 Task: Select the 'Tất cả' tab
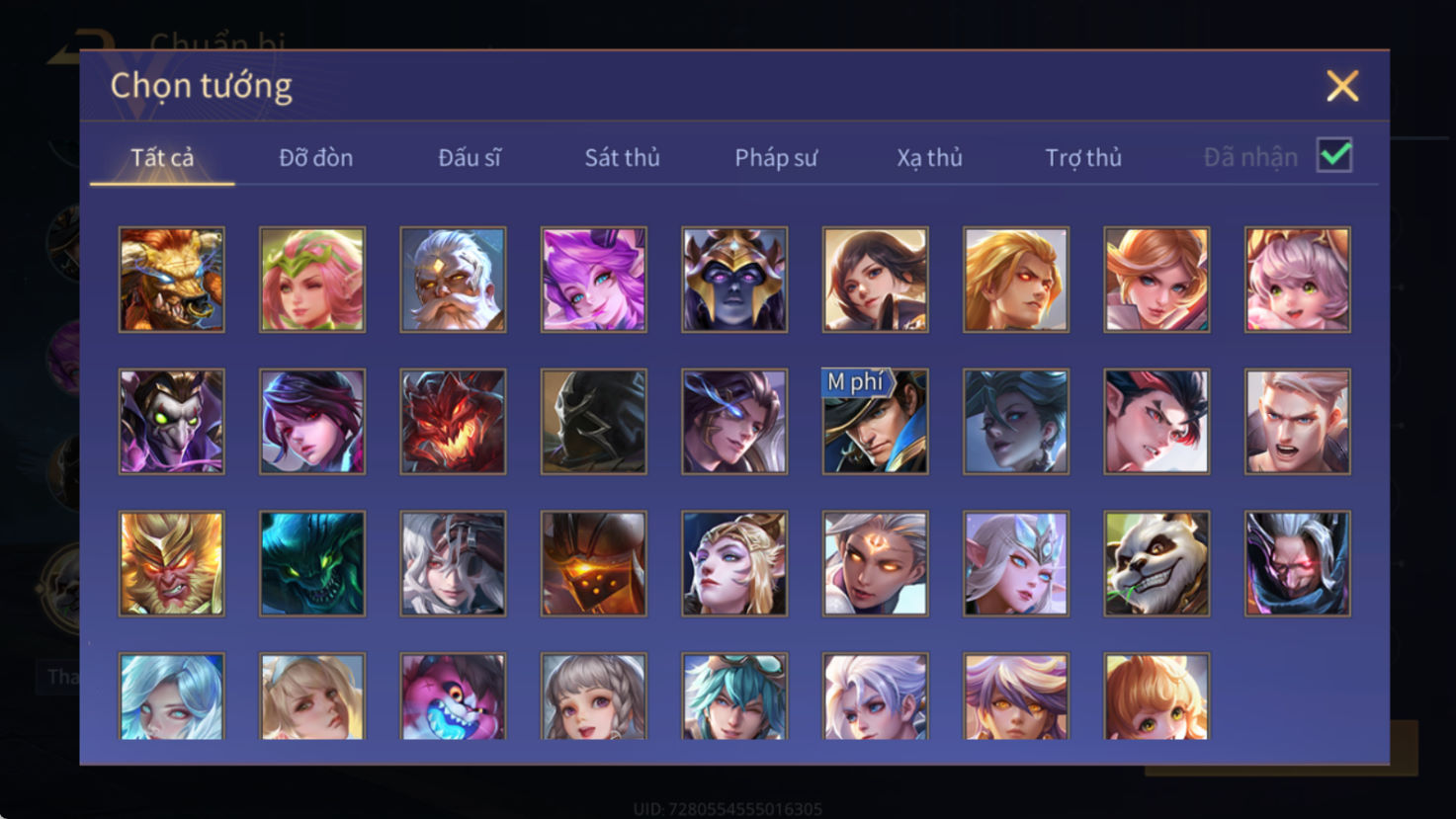162,157
